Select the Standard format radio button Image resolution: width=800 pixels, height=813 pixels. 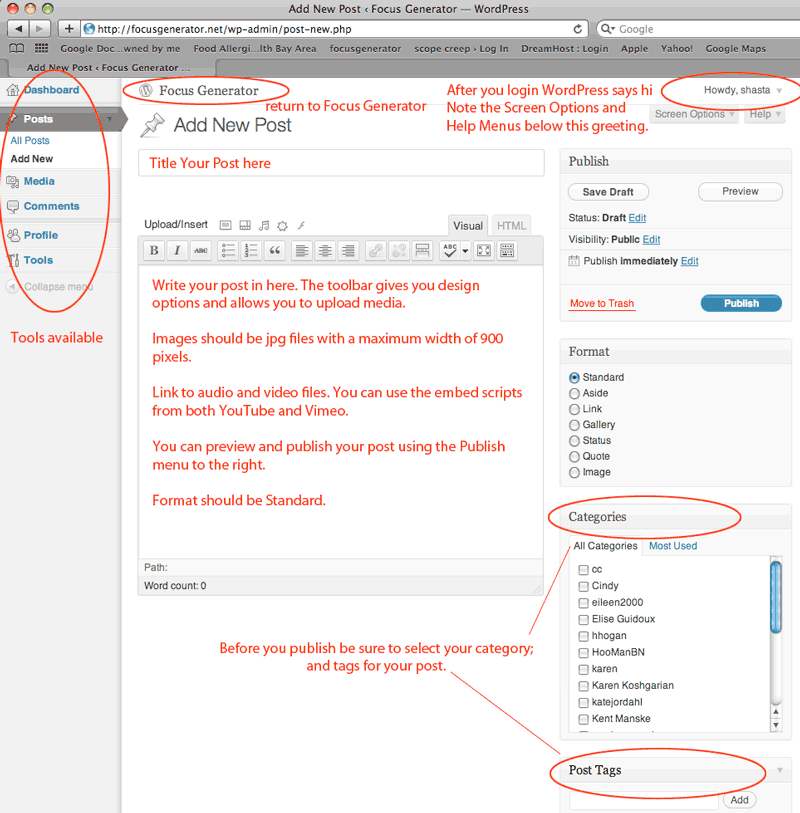coord(574,377)
